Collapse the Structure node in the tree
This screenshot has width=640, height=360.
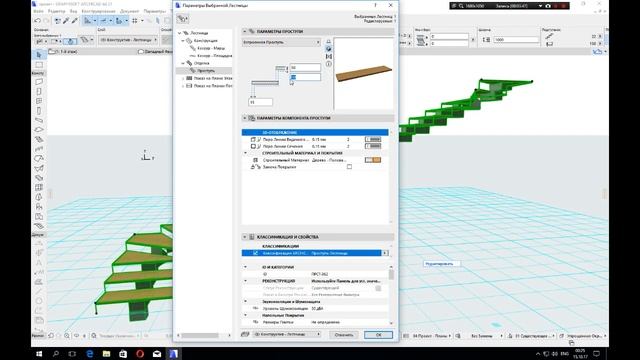183,40
